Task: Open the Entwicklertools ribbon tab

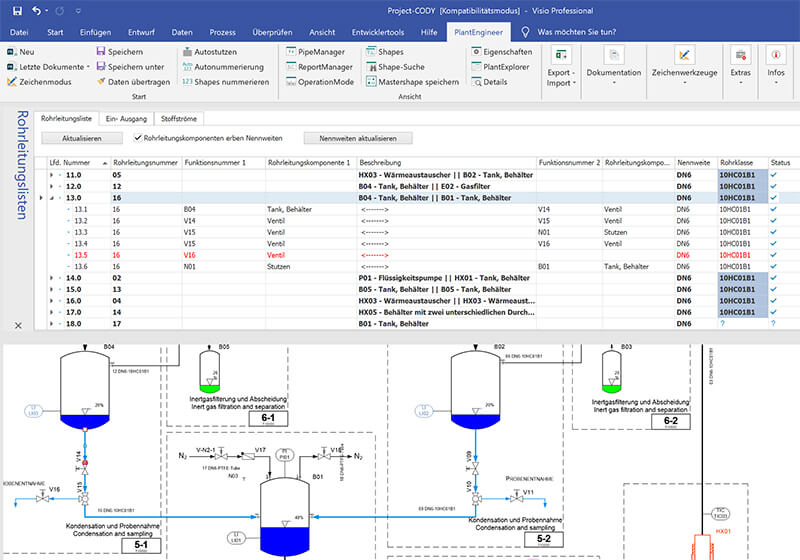Action: point(378,32)
